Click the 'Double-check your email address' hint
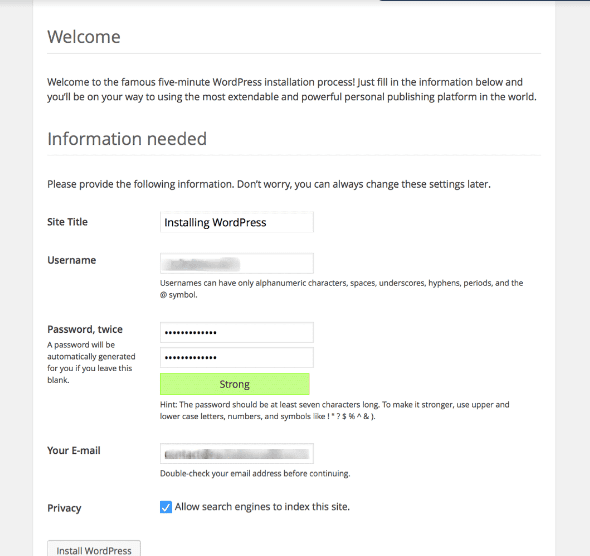Screen dimensions: 590x556 pyautogui.click(x=255, y=473)
